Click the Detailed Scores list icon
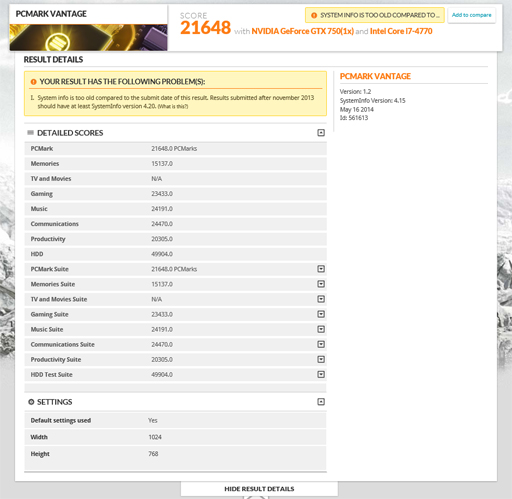Image resolution: width=512 pixels, height=499 pixels. pyautogui.click(x=30, y=133)
